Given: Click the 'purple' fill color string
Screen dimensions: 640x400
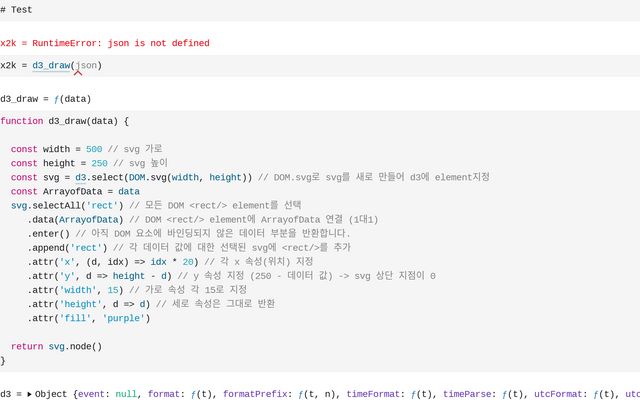Looking at the screenshot, I should [x=125, y=318].
